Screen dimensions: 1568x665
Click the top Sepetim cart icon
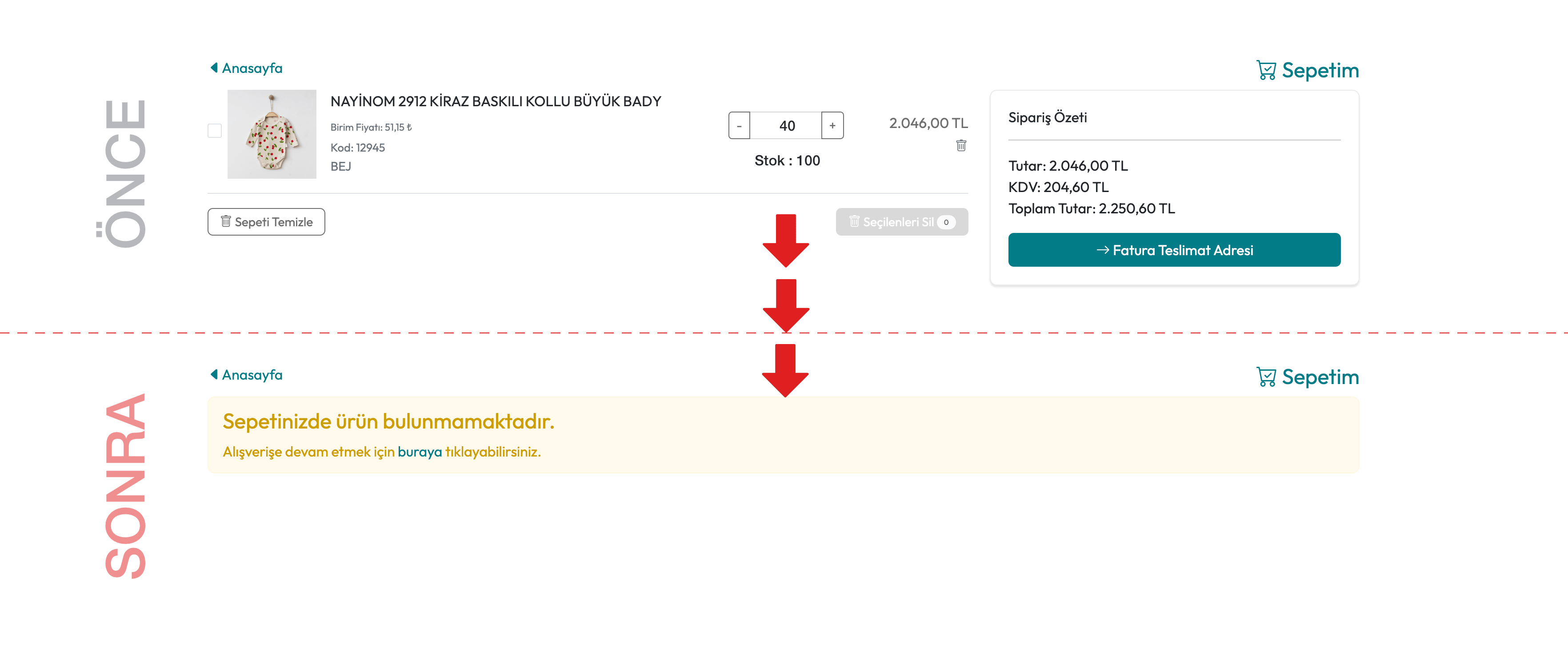pyautogui.click(x=1266, y=71)
